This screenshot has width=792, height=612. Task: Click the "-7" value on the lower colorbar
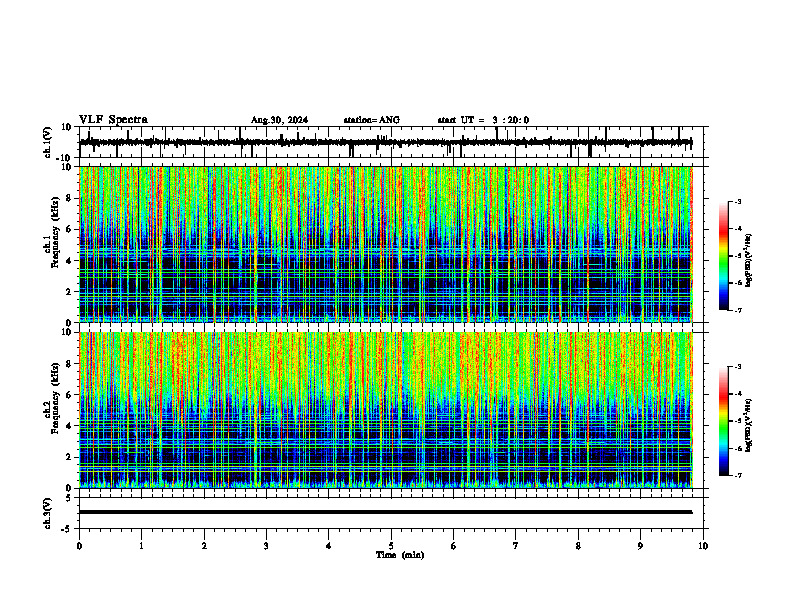[738, 475]
